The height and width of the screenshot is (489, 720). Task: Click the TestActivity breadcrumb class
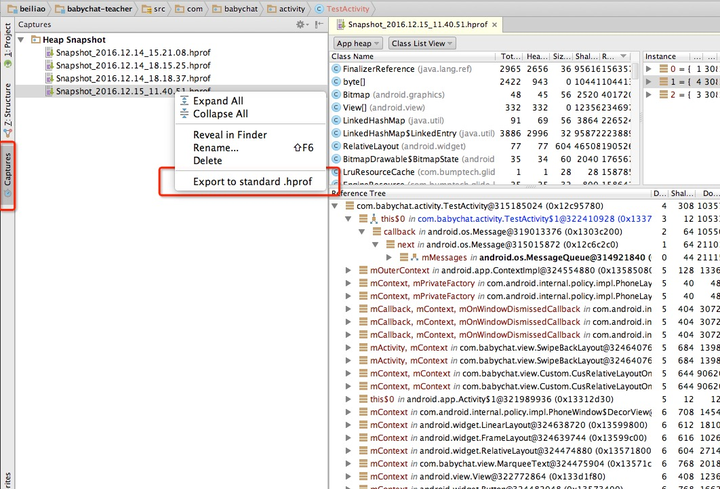click(343, 9)
